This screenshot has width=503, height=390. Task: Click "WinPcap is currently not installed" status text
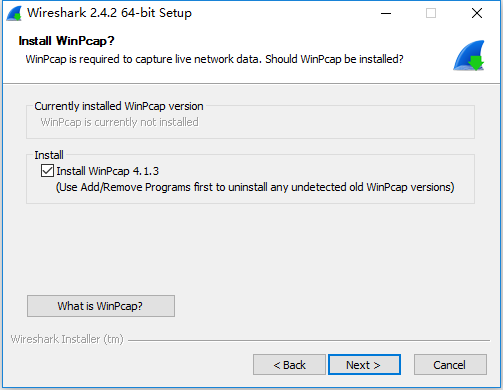[x=119, y=122]
